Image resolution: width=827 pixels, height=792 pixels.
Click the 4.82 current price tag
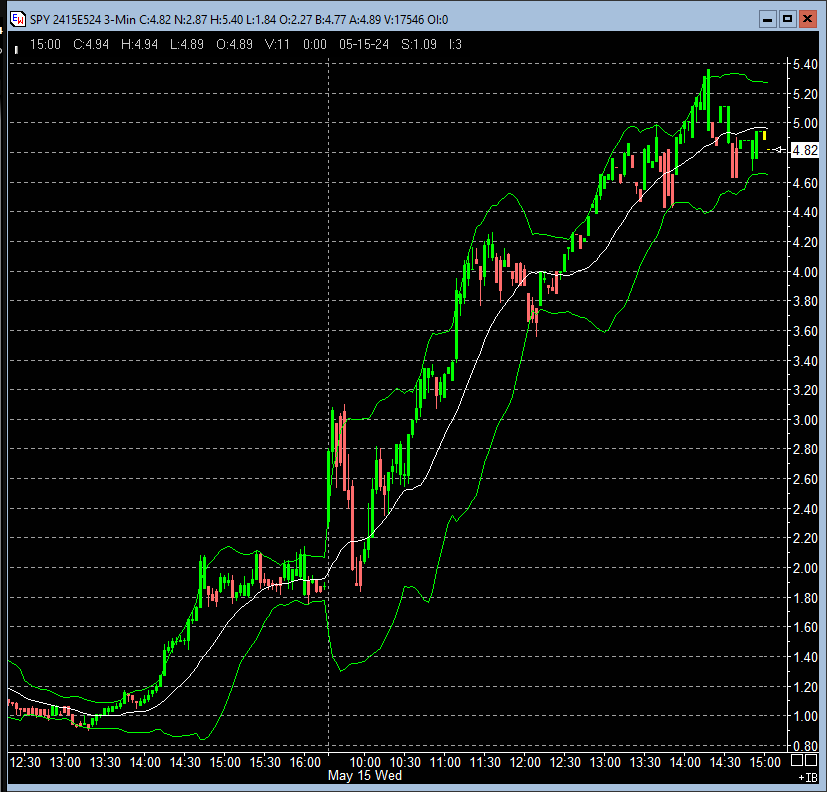(x=805, y=150)
